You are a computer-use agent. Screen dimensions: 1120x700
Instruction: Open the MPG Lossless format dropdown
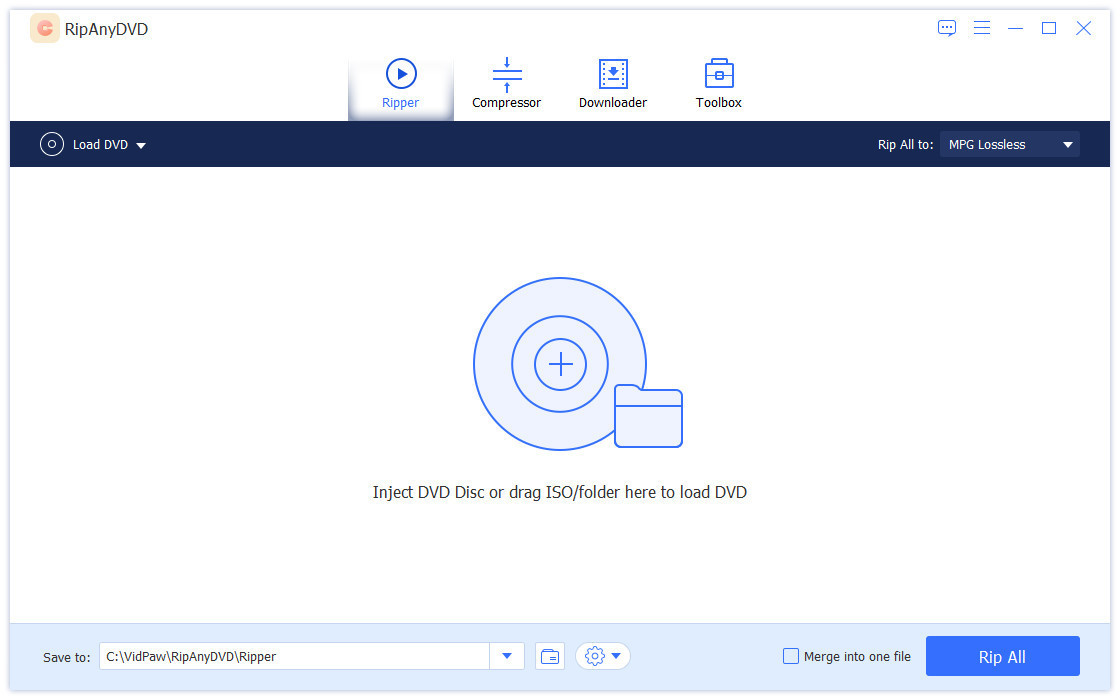pos(1009,144)
